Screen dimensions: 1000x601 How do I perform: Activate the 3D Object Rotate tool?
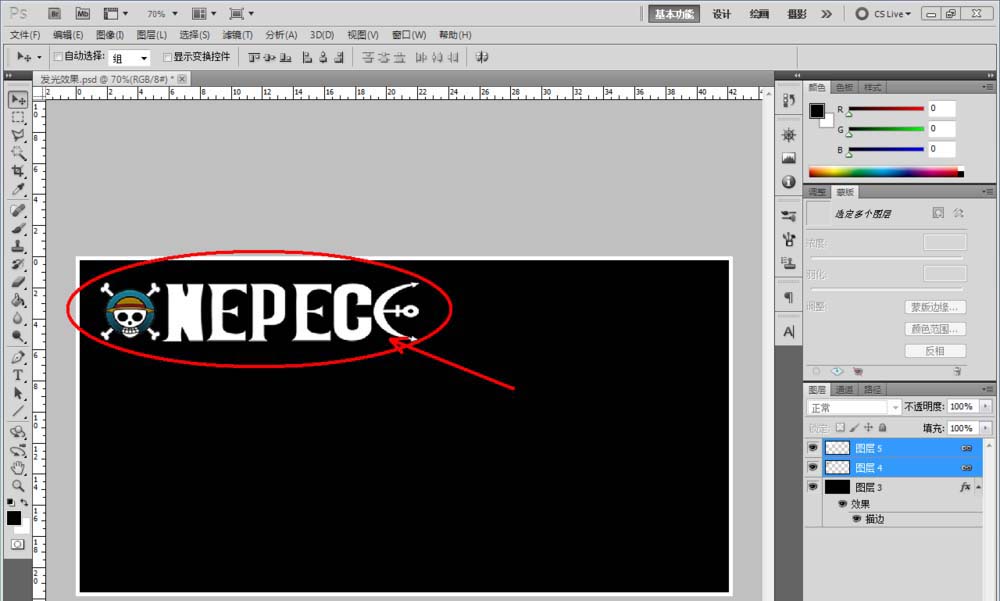(18, 432)
